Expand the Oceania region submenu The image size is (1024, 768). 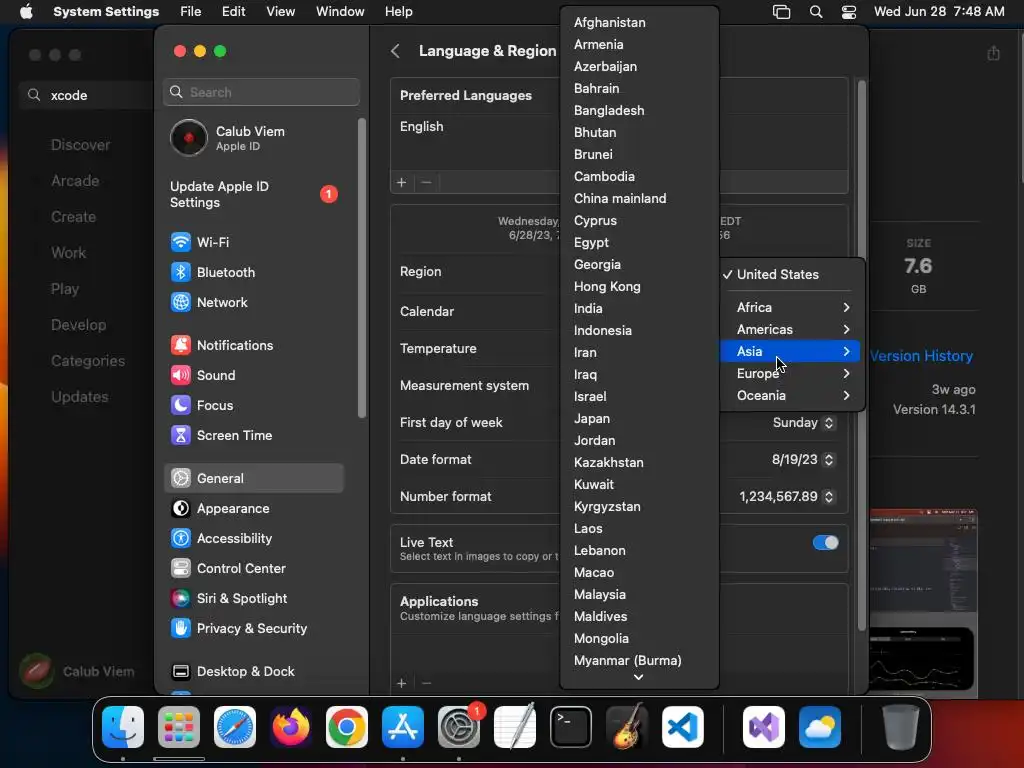pyautogui.click(x=792, y=396)
